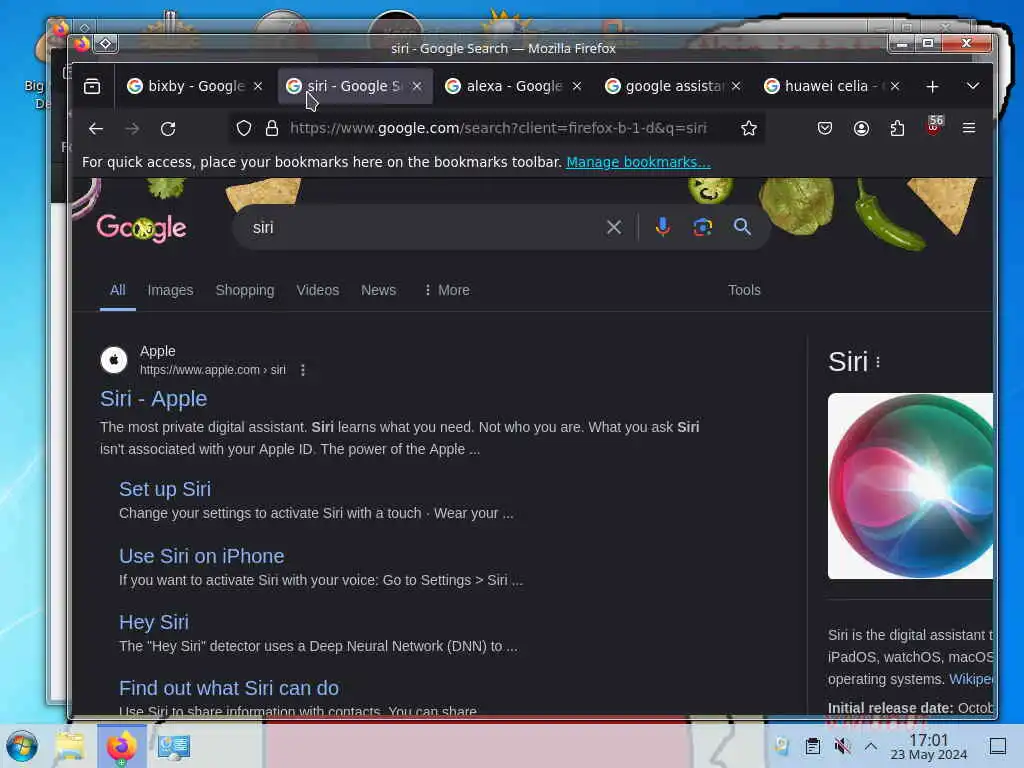Open Siri - Apple result
This screenshot has height=768, width=1024.
[153, 398]
